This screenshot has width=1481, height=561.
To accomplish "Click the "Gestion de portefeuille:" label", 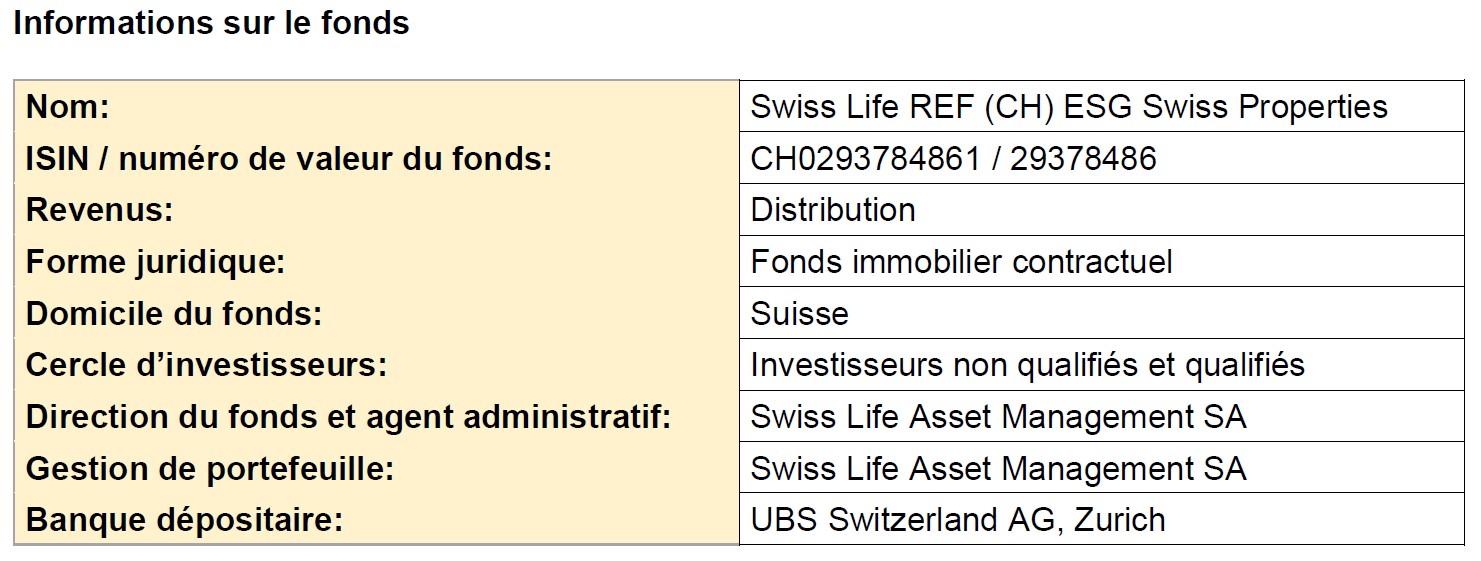I will (210, 469).
